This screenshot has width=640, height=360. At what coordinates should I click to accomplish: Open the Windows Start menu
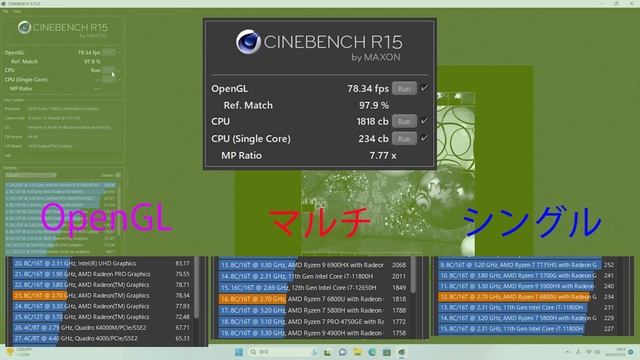239,352
